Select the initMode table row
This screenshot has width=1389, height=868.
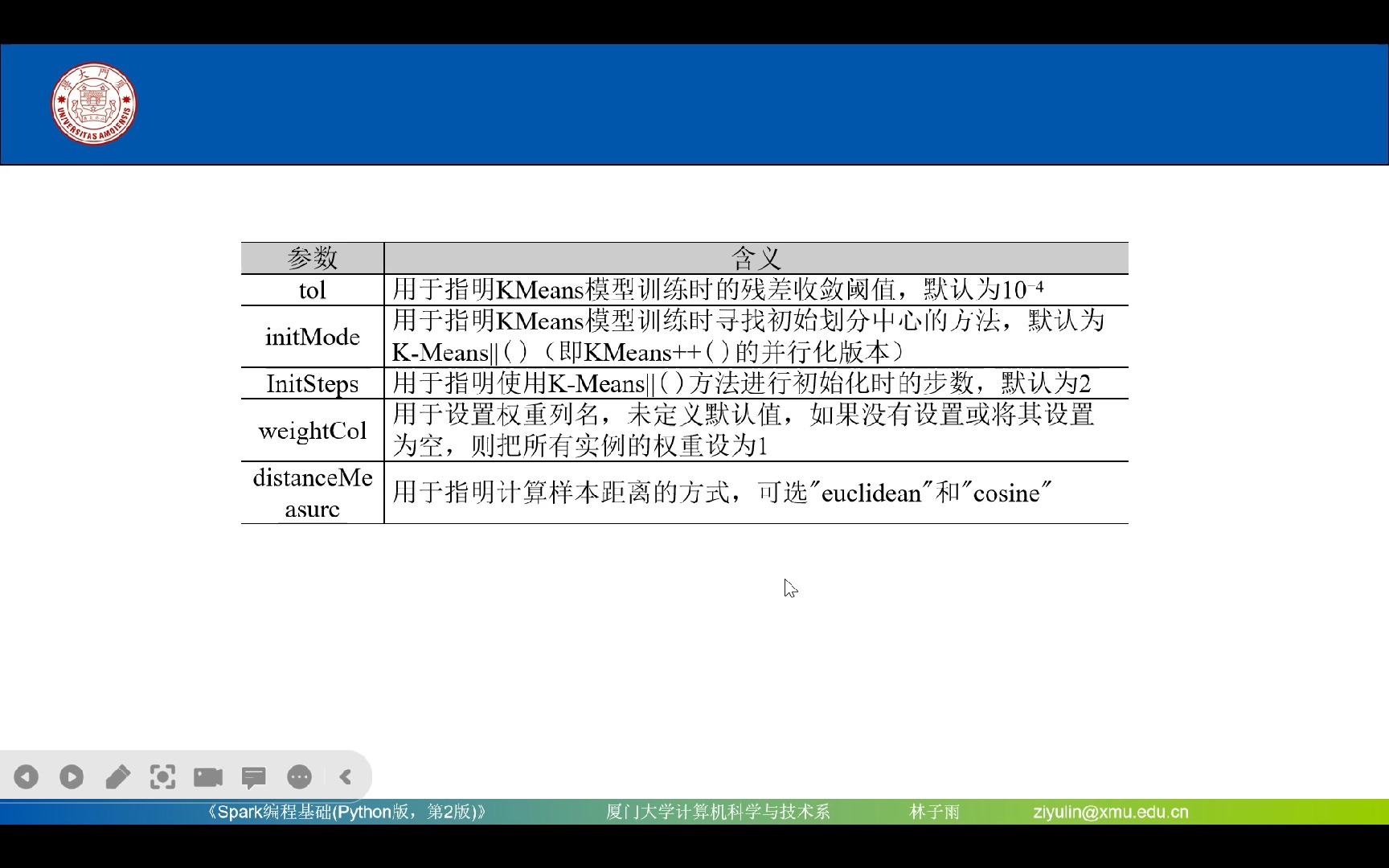312,337
